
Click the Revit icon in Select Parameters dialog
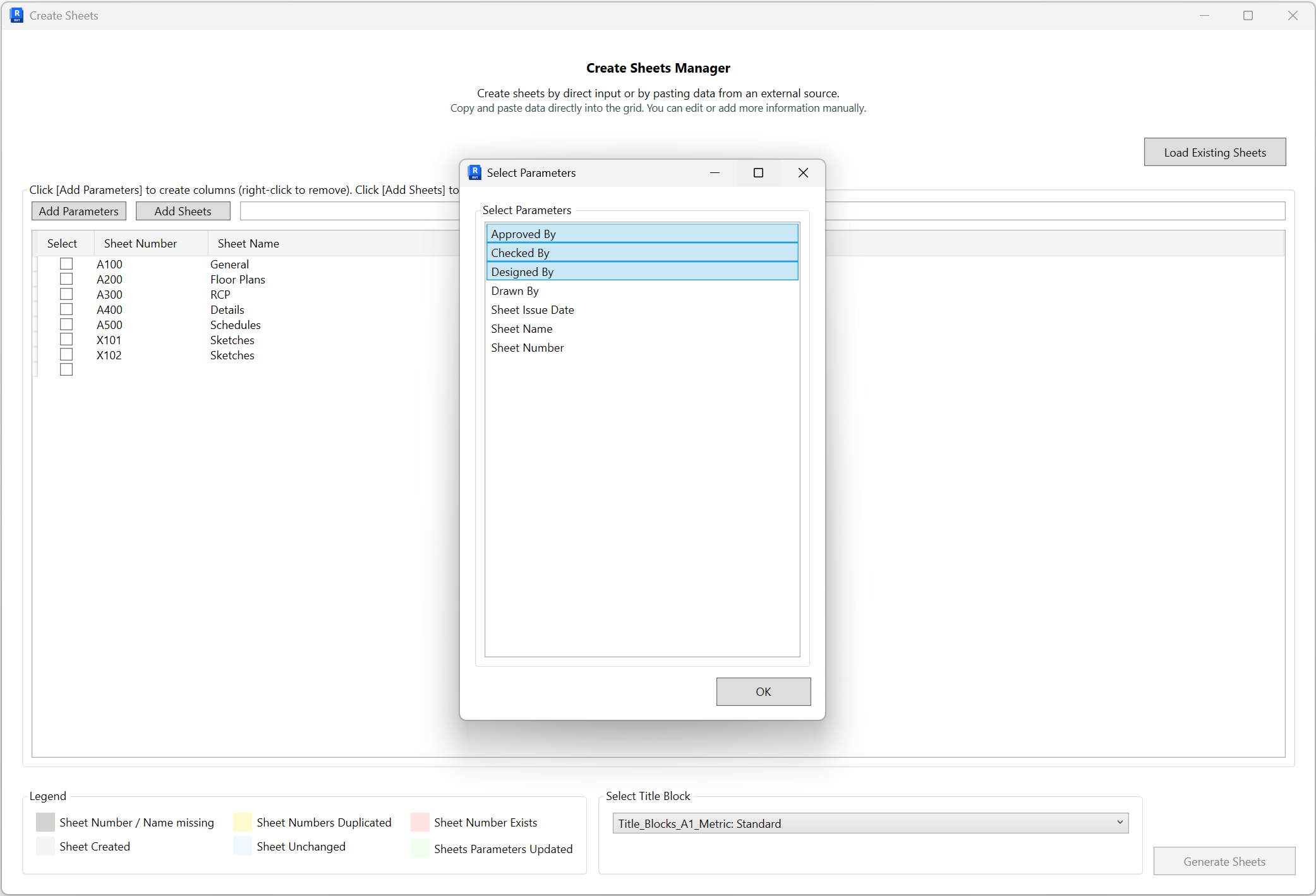[x=474, y=172]
